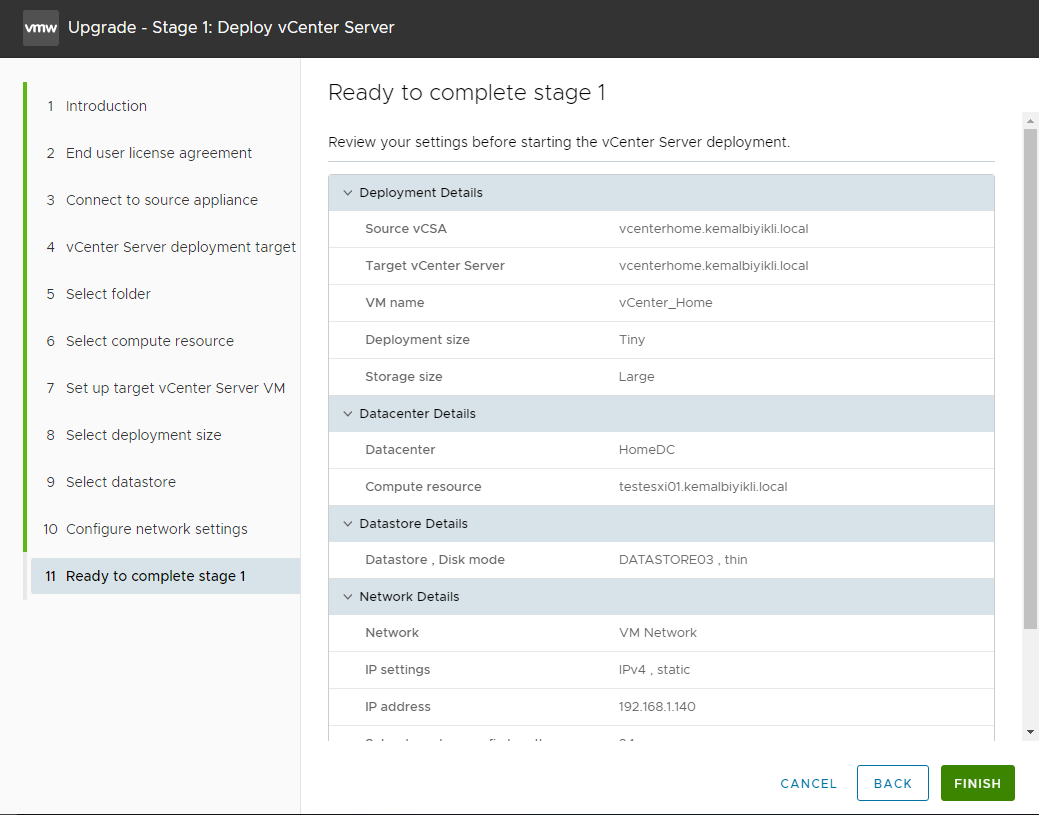Click the Source vCSA hostname value
The height and width of the screenshot is (815, 1039).
point(713,229)
